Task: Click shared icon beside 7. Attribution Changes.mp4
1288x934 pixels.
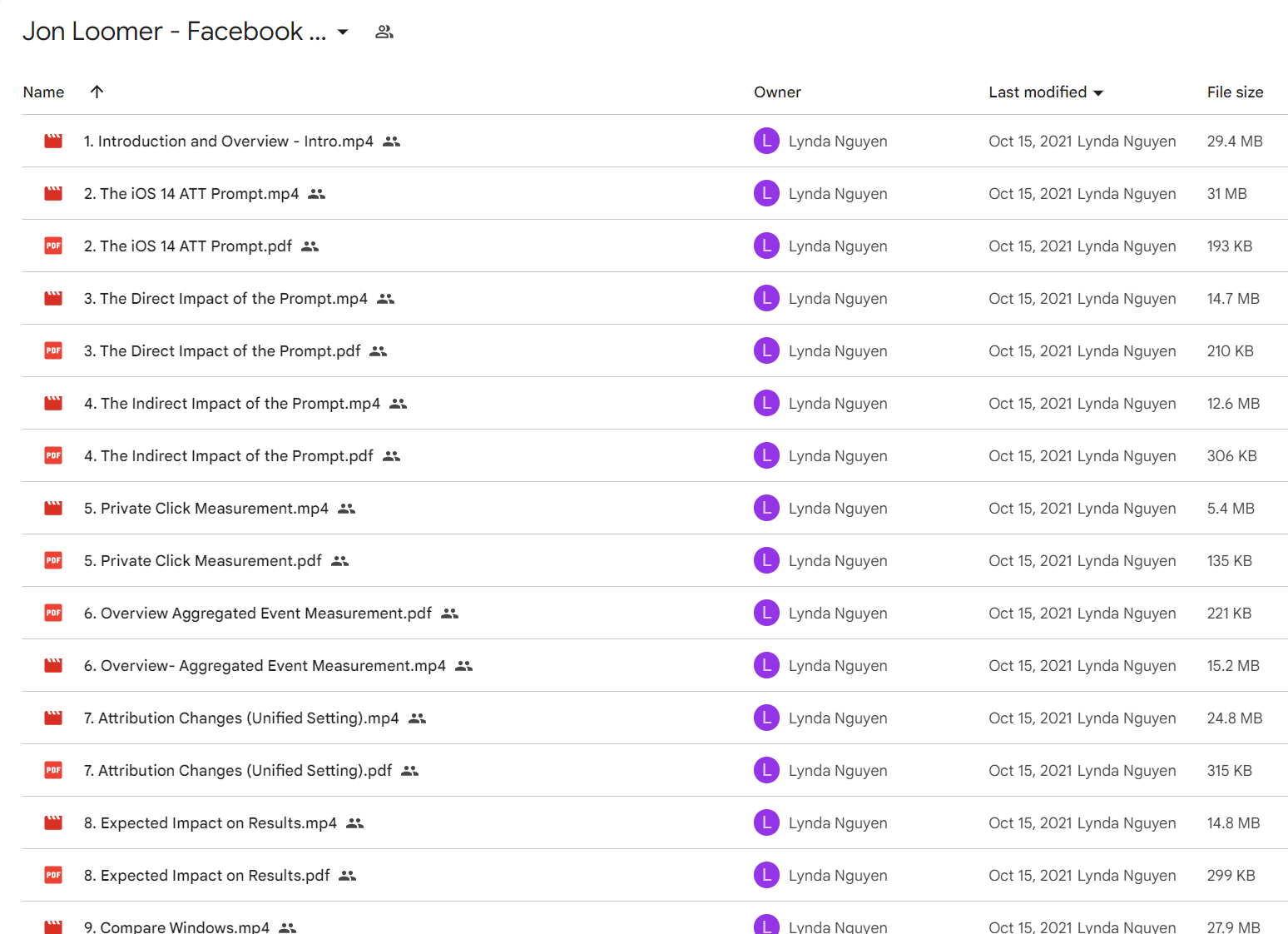Action: 417,718
